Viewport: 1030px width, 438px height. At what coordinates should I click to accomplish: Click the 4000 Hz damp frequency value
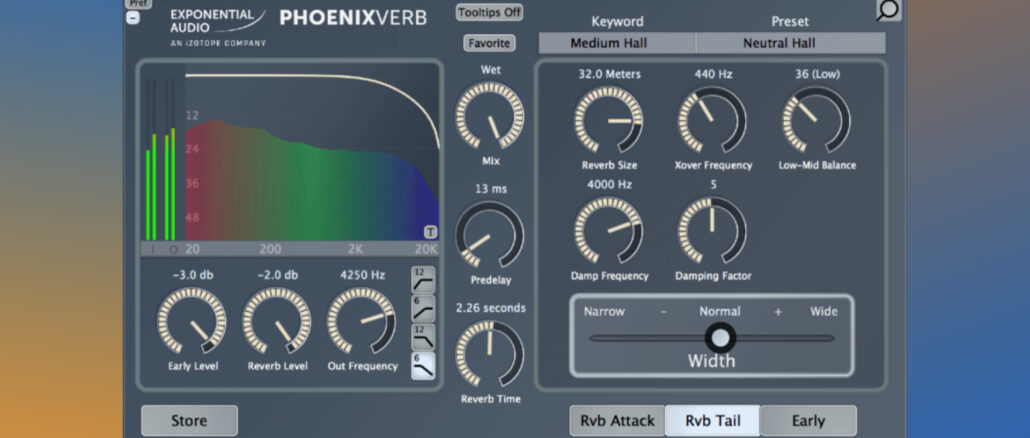tap(610, 185)
